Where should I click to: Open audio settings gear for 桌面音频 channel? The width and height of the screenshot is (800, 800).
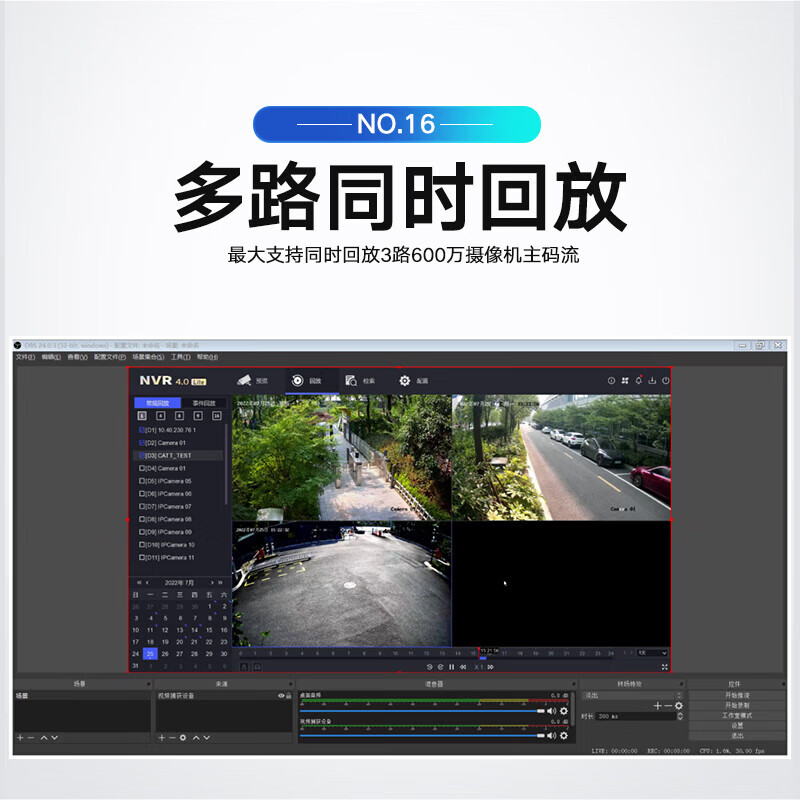[563, 711]
